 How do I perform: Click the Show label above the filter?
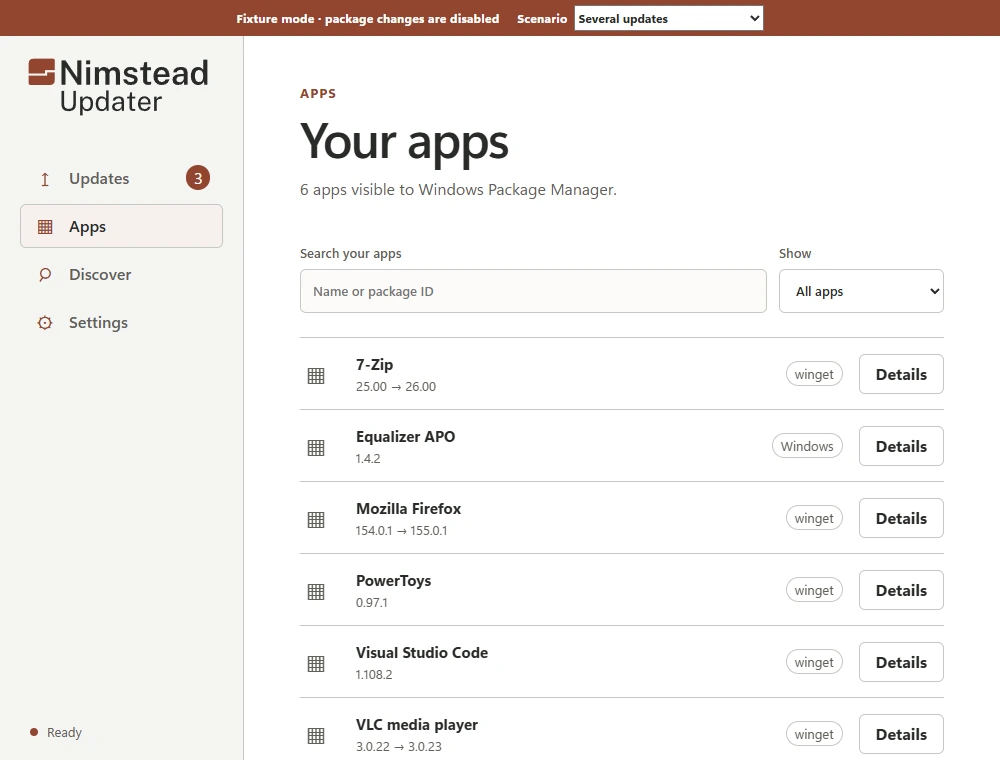[795, 253]
